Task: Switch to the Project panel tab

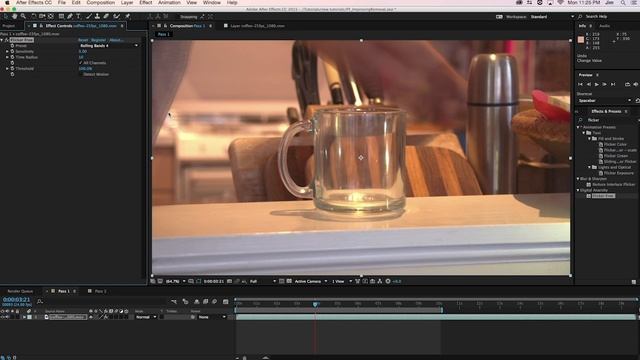Action: coord(8,26)
